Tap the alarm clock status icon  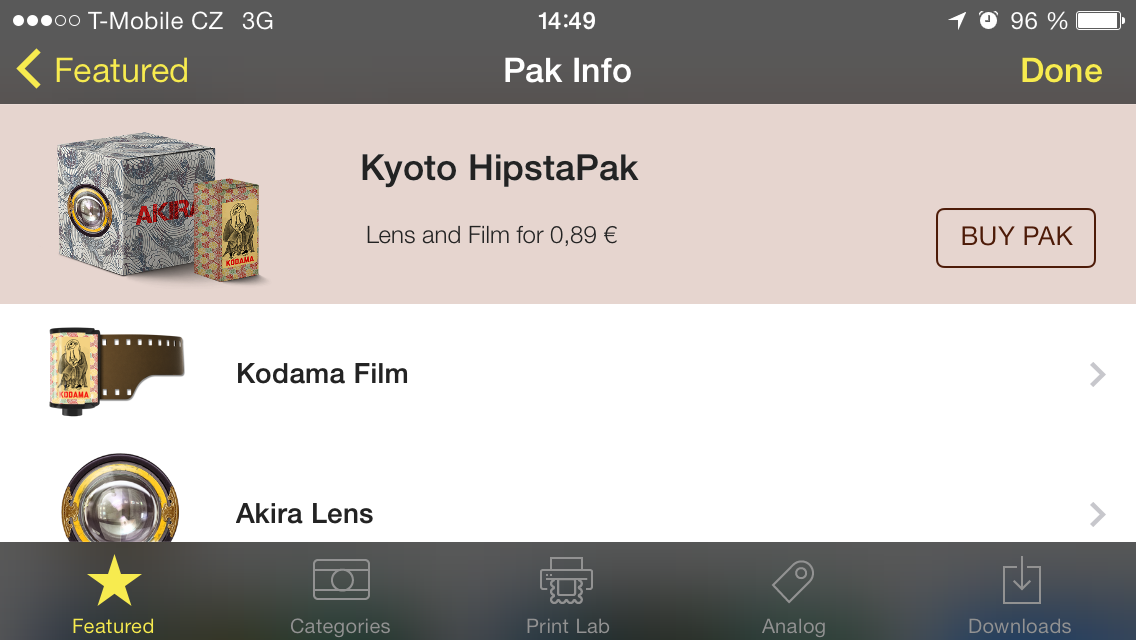988,21
